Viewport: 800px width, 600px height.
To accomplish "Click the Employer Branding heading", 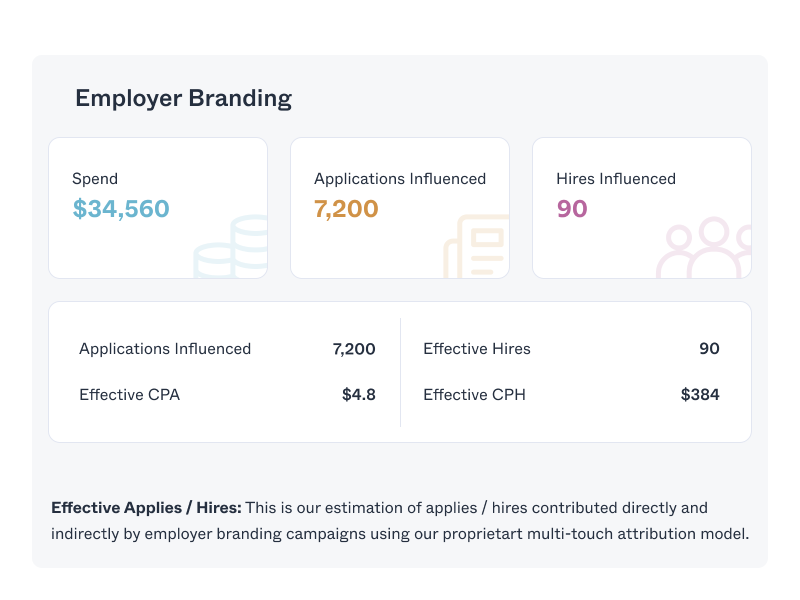I will tap(183, 98).
